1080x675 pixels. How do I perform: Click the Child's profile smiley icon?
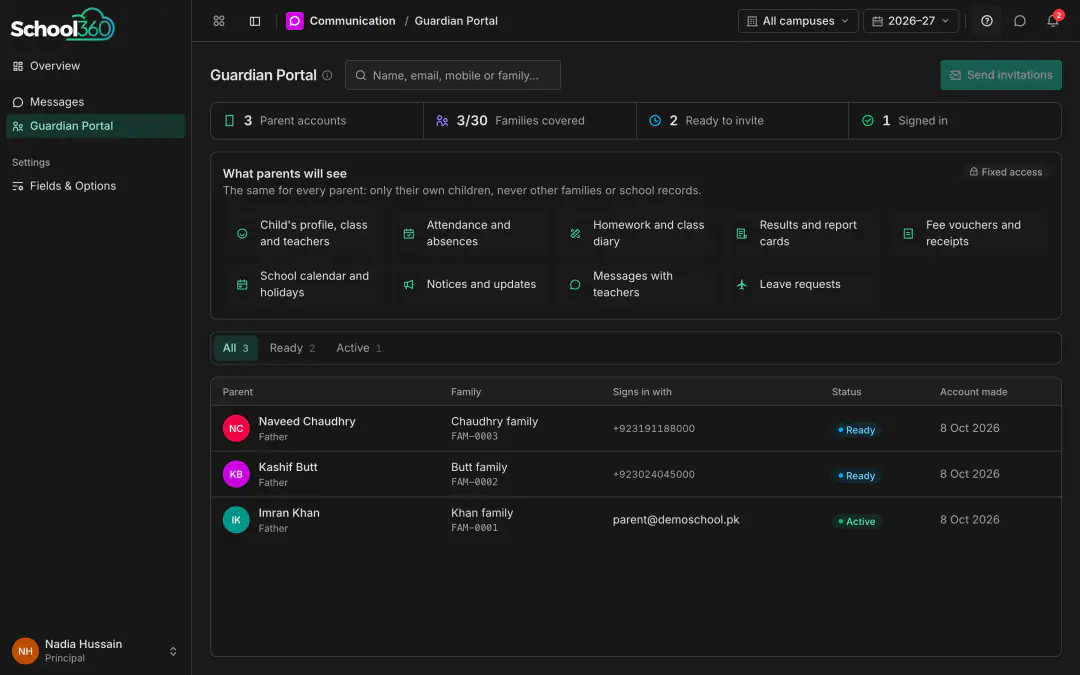(x=242, y=233)
